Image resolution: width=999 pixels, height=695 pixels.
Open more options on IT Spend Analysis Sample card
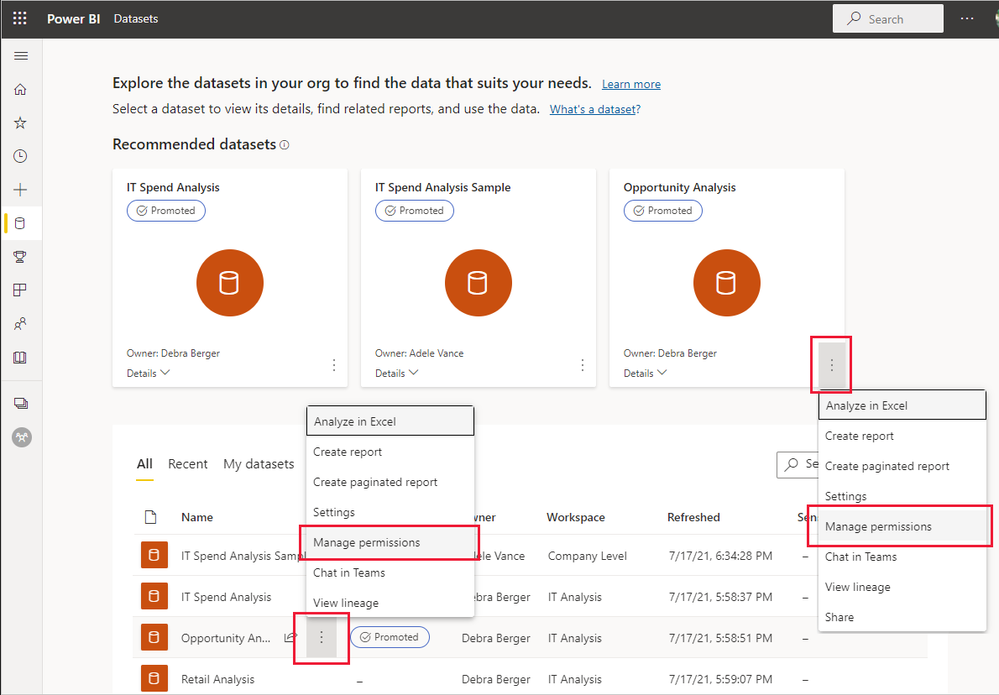click(582, 364)
